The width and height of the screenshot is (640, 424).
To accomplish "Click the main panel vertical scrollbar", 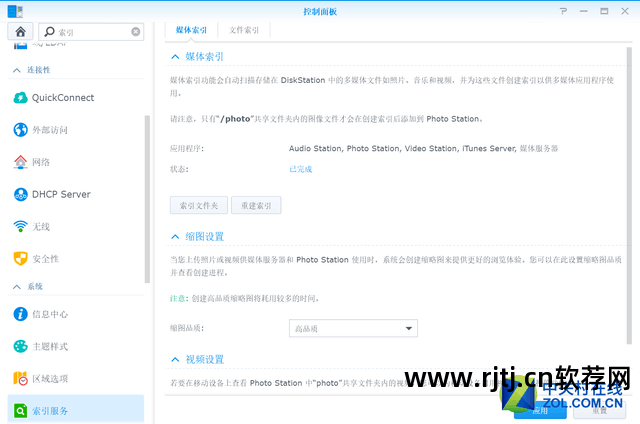I will tap(629, 196).
